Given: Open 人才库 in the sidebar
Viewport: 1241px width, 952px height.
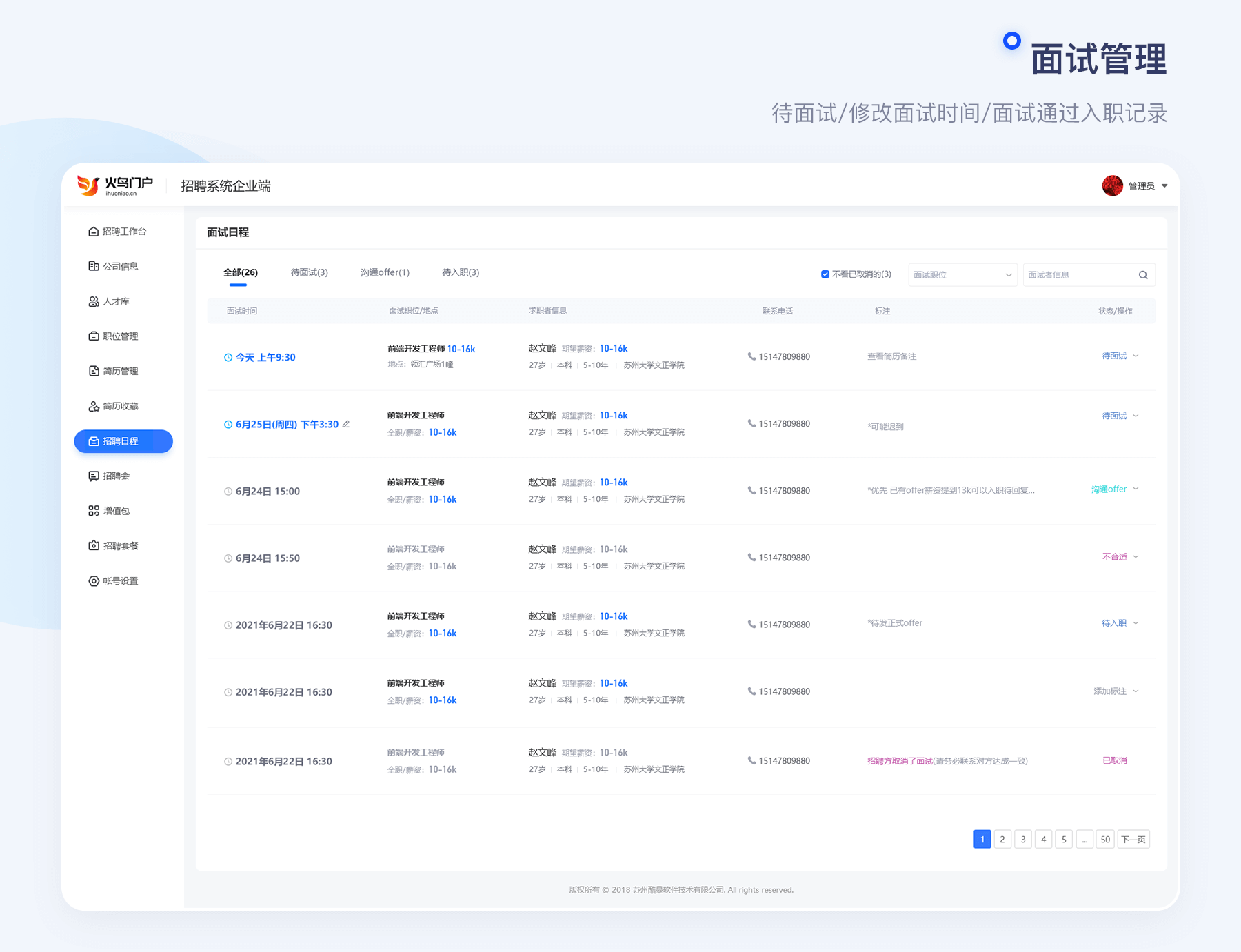Looking at the screenshot, I should click(109, 301).
